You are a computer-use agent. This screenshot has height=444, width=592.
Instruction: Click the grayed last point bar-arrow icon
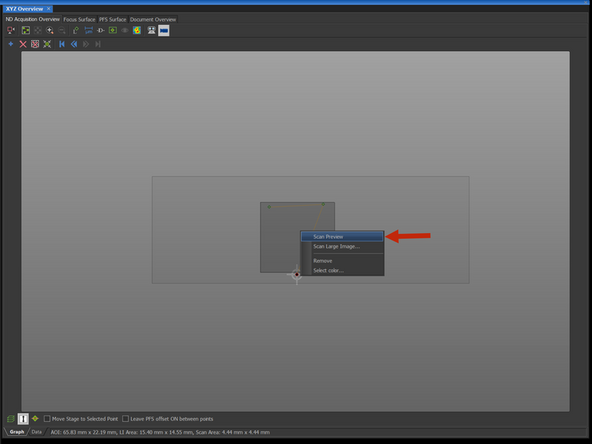pyautogui.click(x=98, y=44)
